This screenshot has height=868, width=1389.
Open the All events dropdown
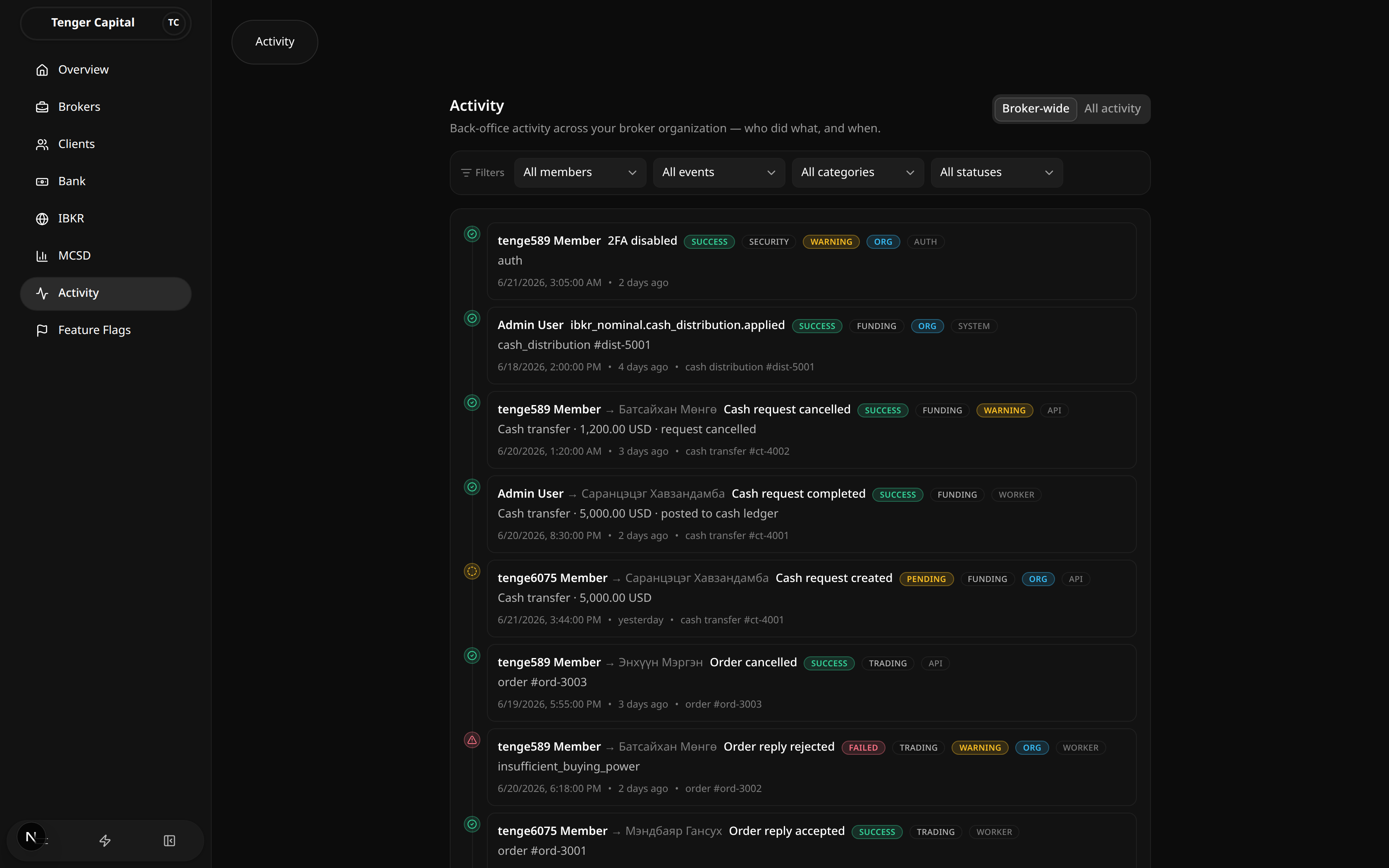718,173
